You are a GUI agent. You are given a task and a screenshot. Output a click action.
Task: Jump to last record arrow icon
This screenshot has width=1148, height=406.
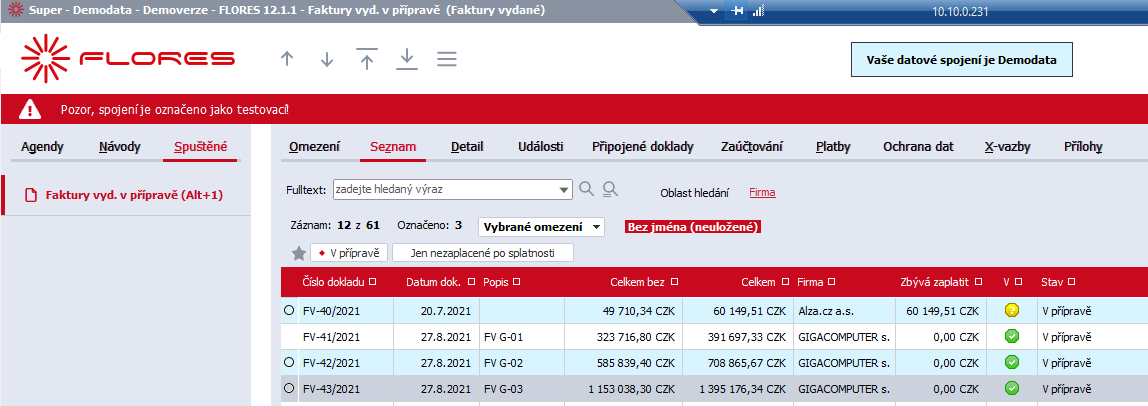pos(406,59)
